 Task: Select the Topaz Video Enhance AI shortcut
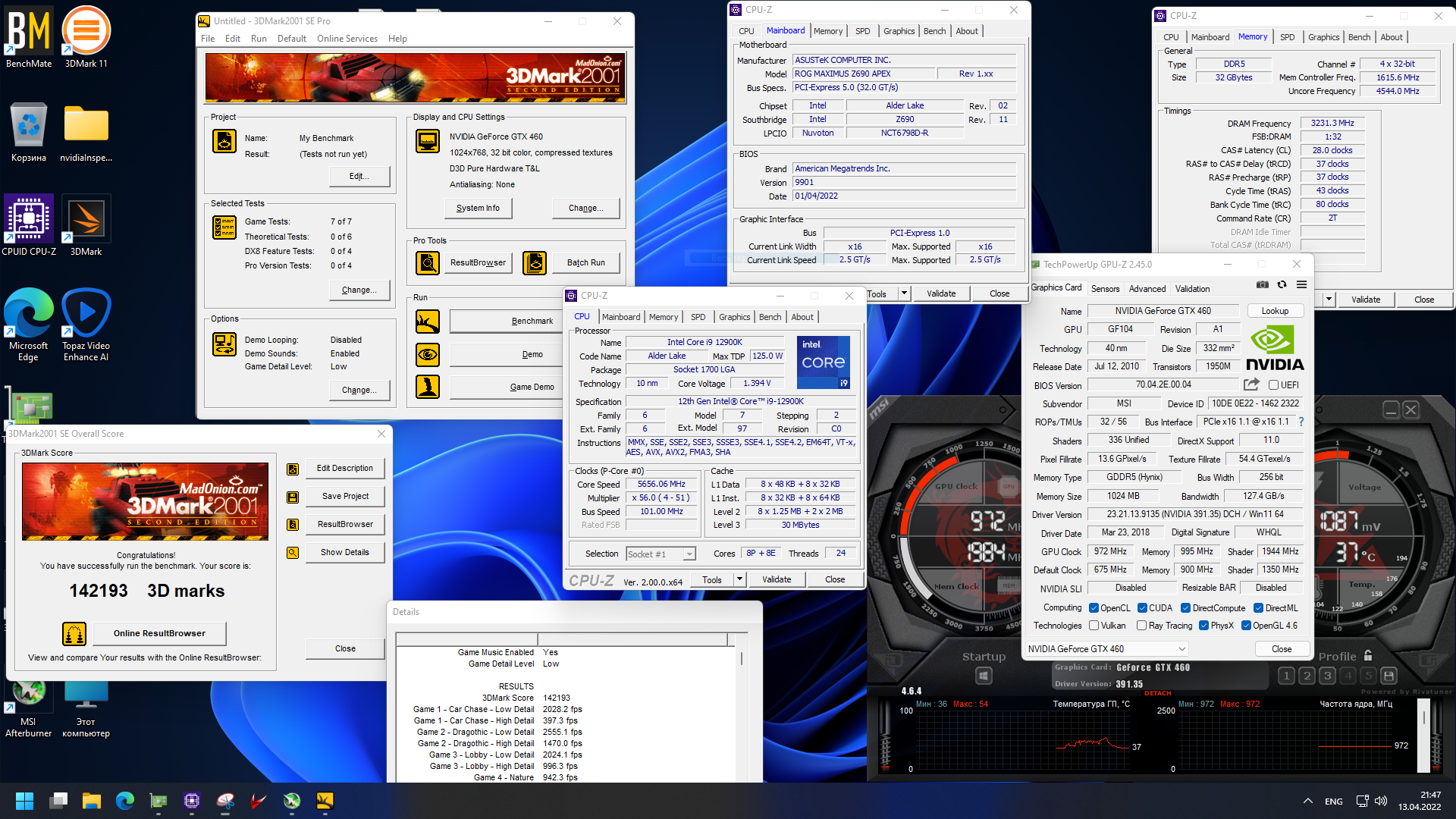tap(86, 325)
